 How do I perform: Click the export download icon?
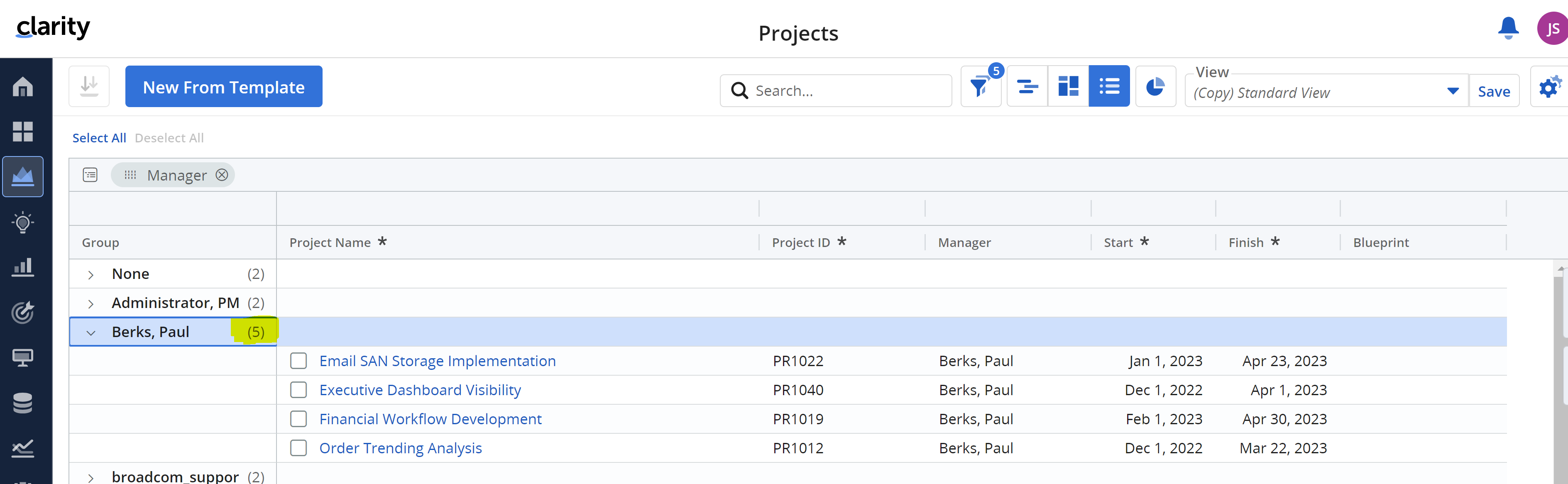pos(90,86)
